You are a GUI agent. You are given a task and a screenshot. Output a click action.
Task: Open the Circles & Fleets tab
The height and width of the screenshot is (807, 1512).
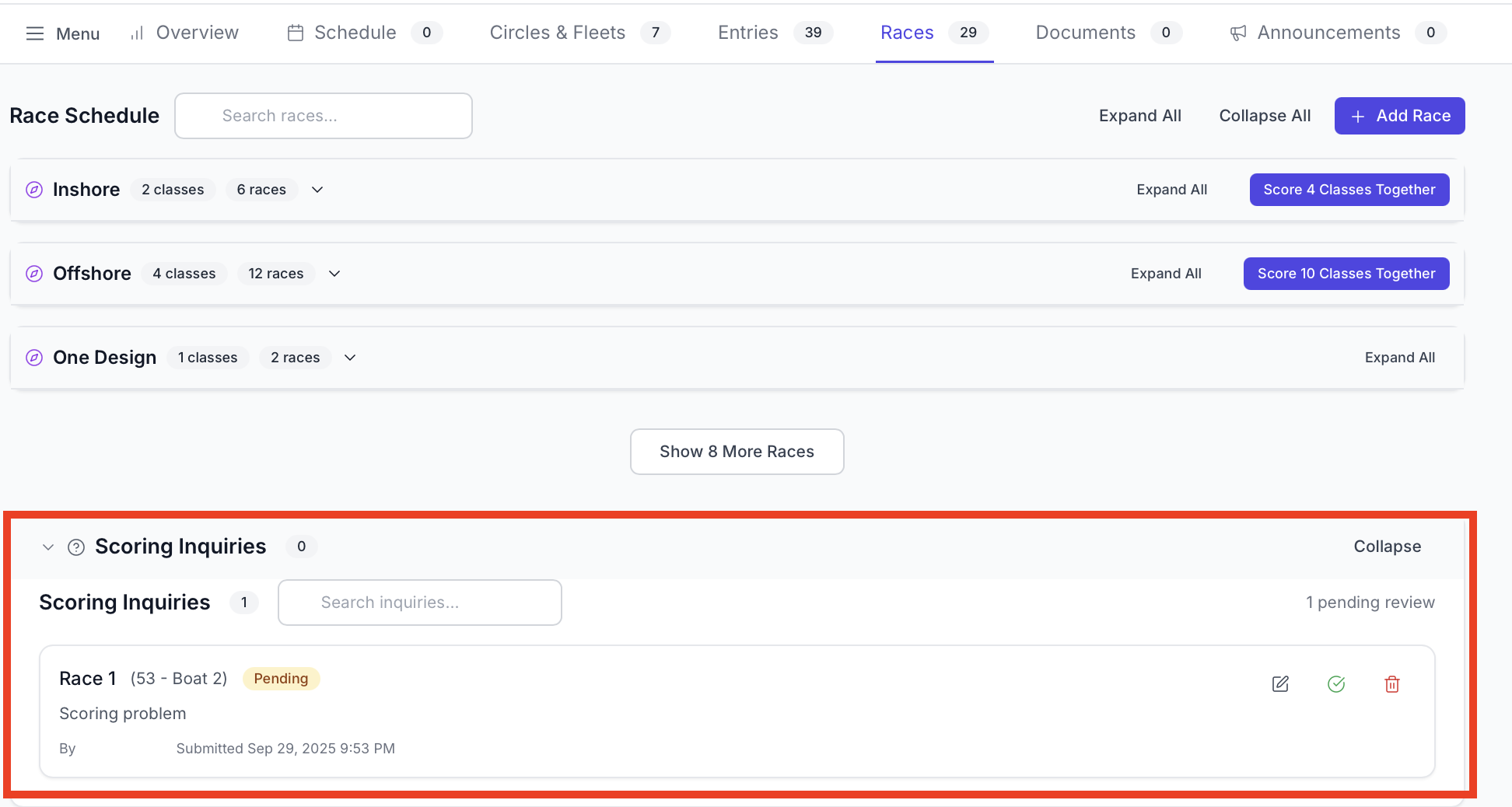[557, 33]
